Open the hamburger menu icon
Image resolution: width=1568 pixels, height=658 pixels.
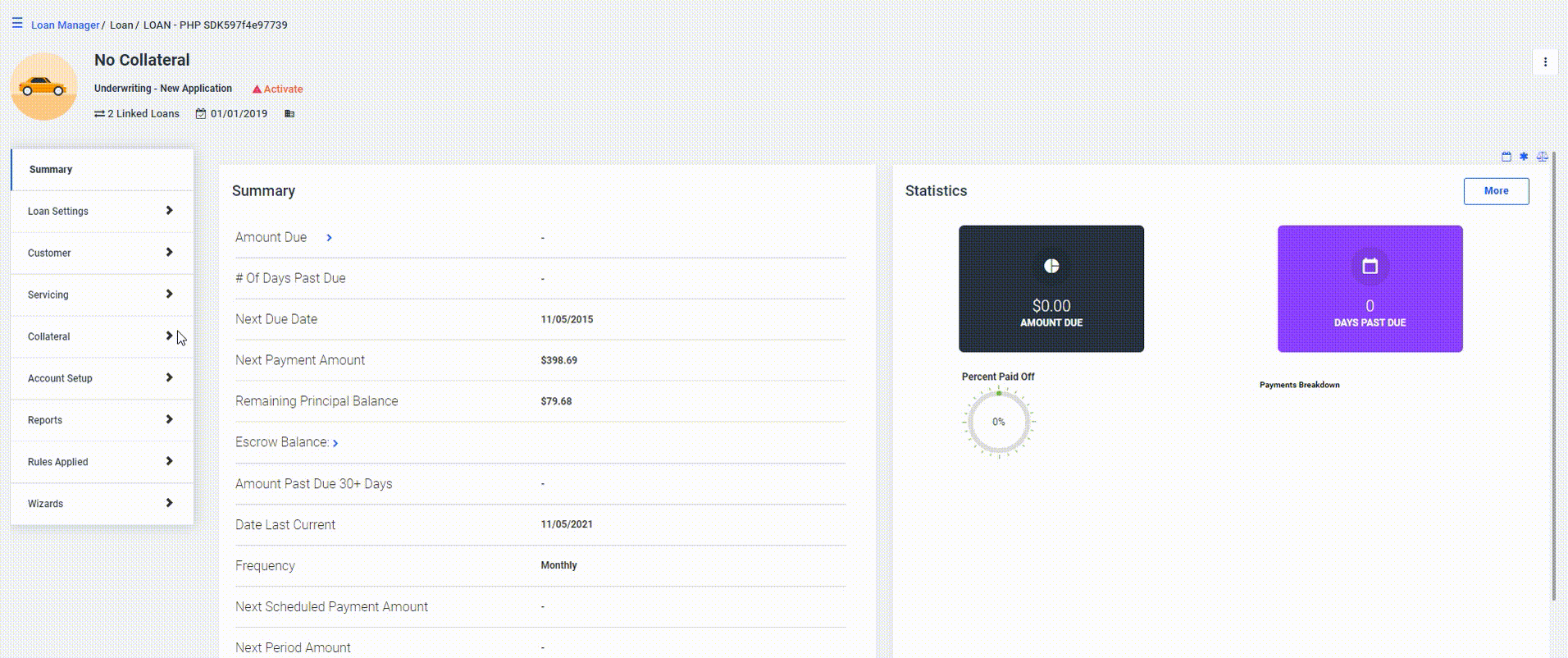[x=17, y=23]
